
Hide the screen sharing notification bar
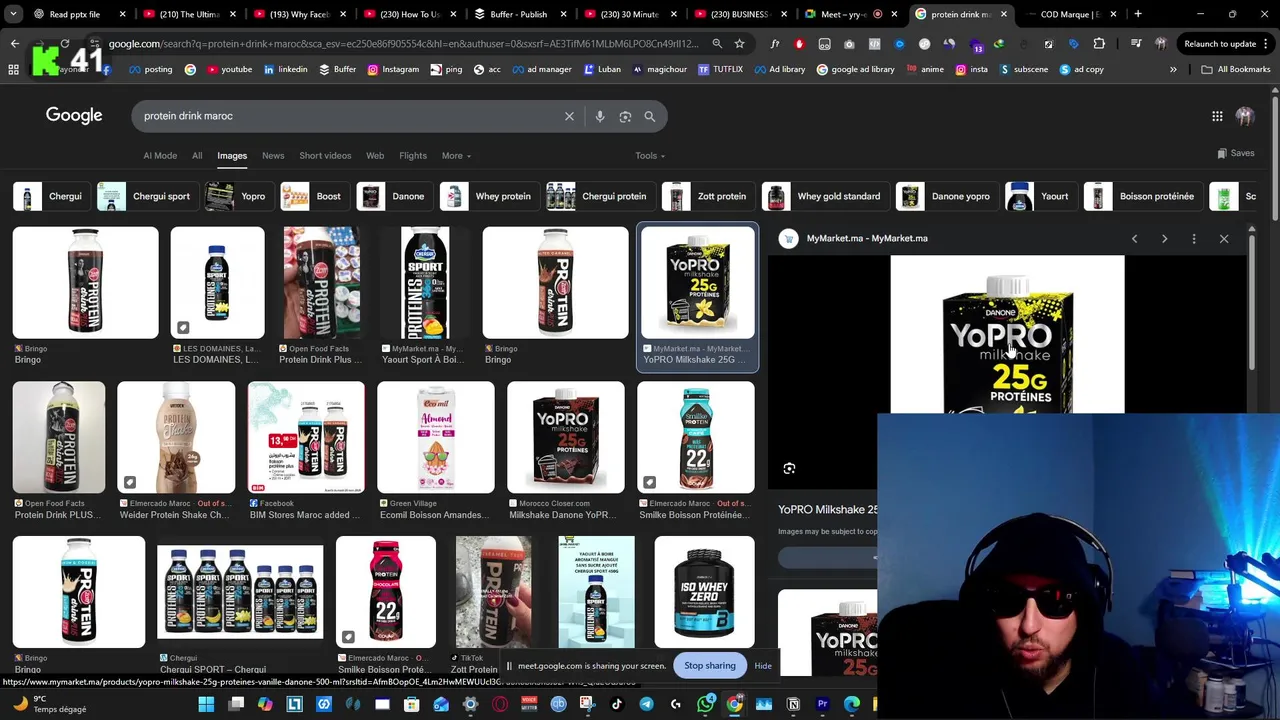pyautogui.click(x=763, y=666)
